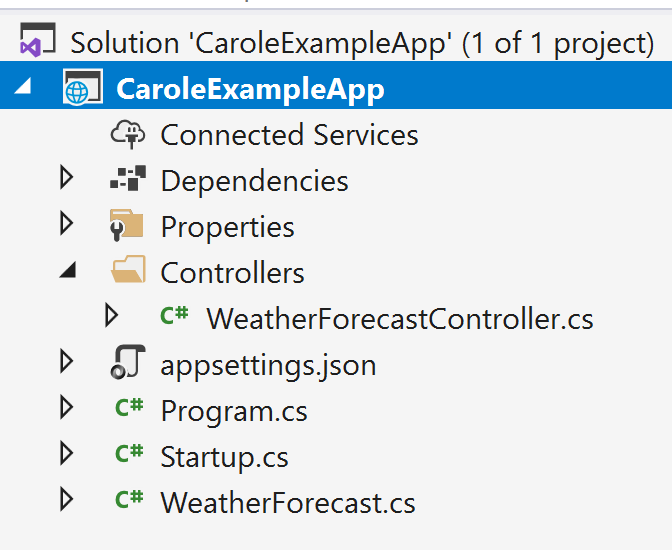
Task: Click the CaroleExampleApp web project globe icon
Action: (83, 87)
